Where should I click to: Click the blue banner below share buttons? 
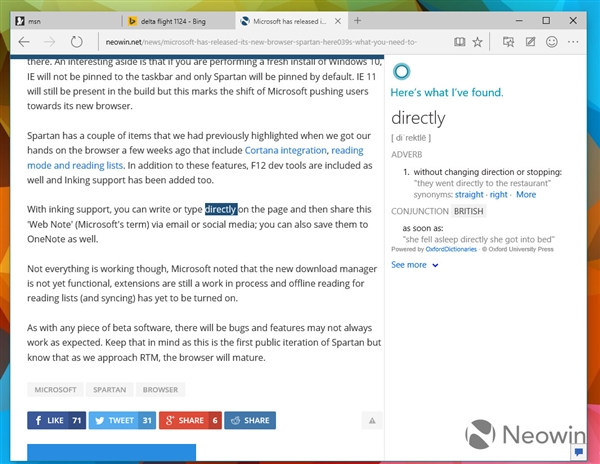pos(111,453)
